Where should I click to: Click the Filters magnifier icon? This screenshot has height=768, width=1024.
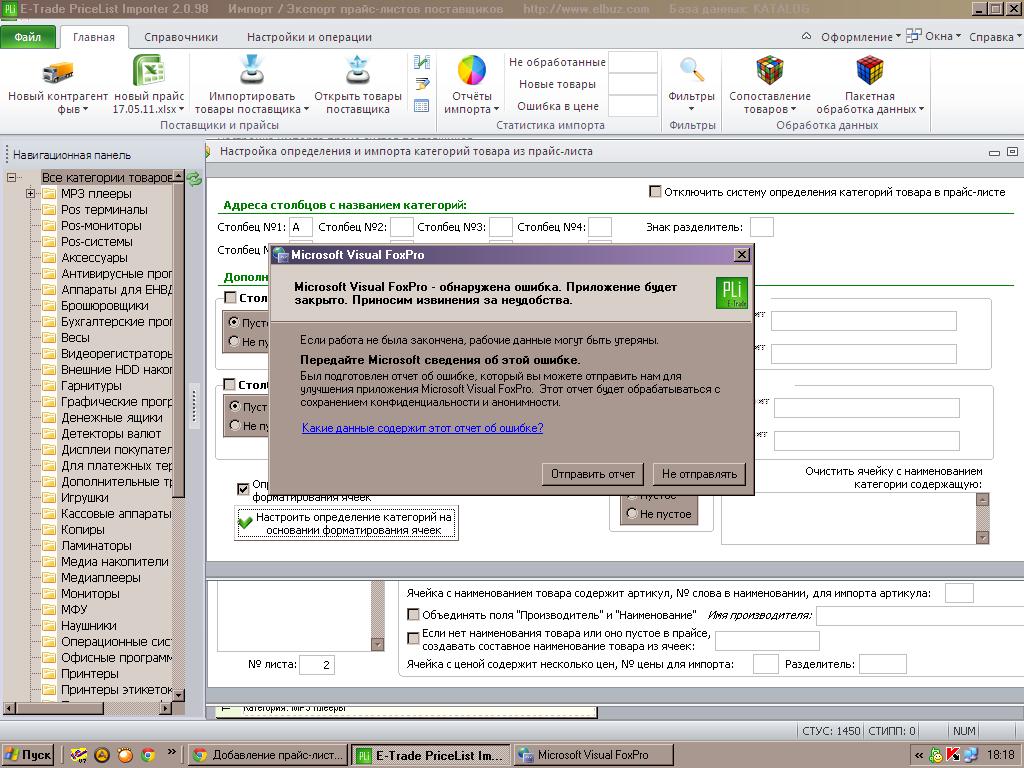coord(692,69)
